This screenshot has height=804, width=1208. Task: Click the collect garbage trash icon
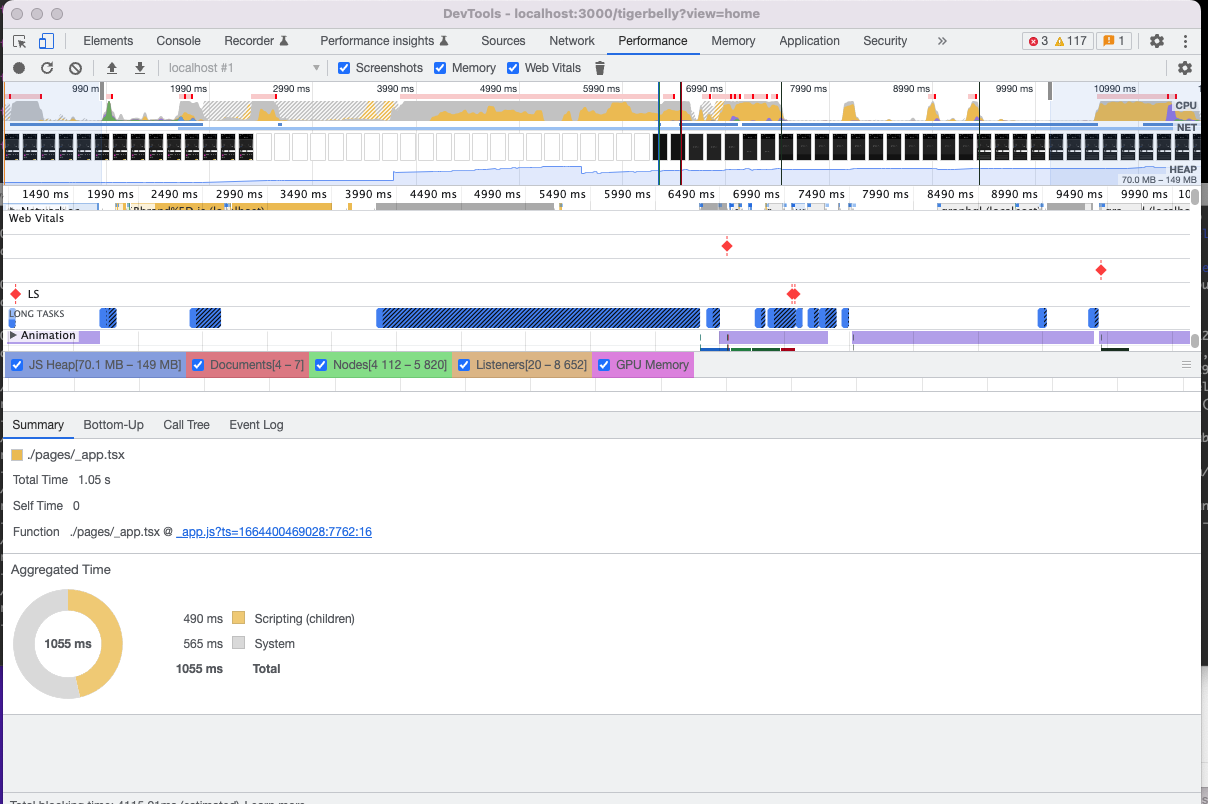coord(600,68)
